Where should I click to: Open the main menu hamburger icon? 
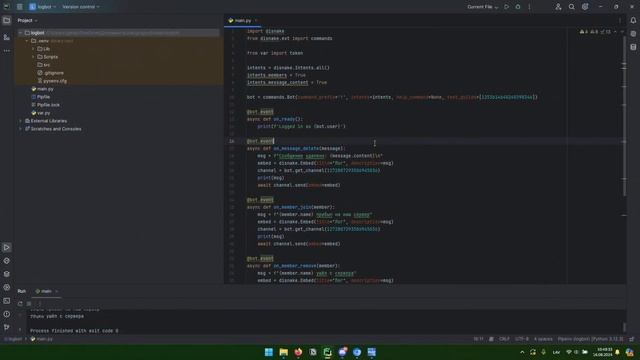(x=20, y=7)
